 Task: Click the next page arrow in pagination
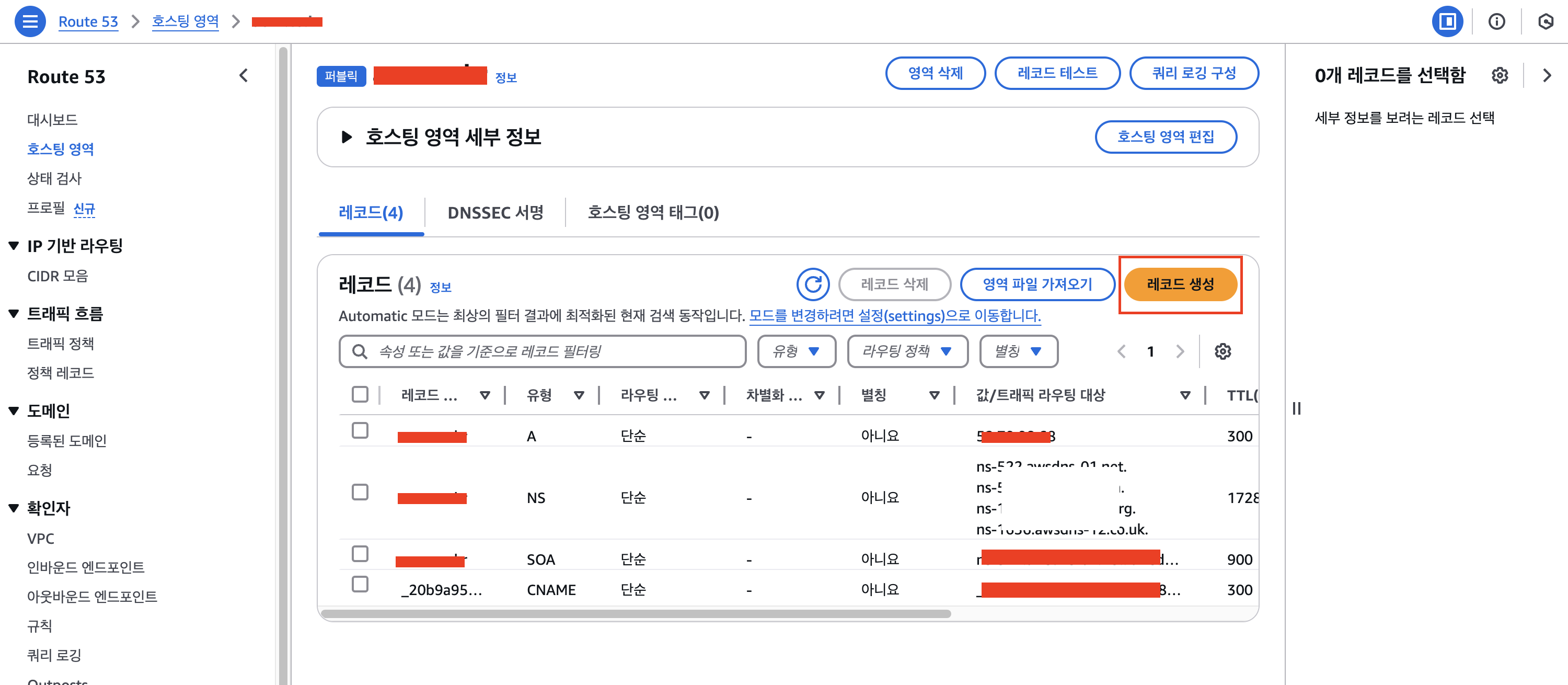[x=1180, y=351]
